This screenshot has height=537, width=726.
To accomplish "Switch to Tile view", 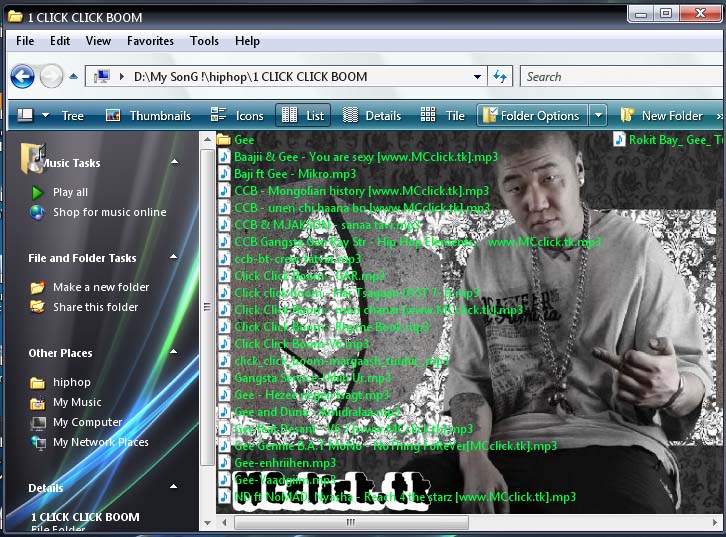I will 442,116.
